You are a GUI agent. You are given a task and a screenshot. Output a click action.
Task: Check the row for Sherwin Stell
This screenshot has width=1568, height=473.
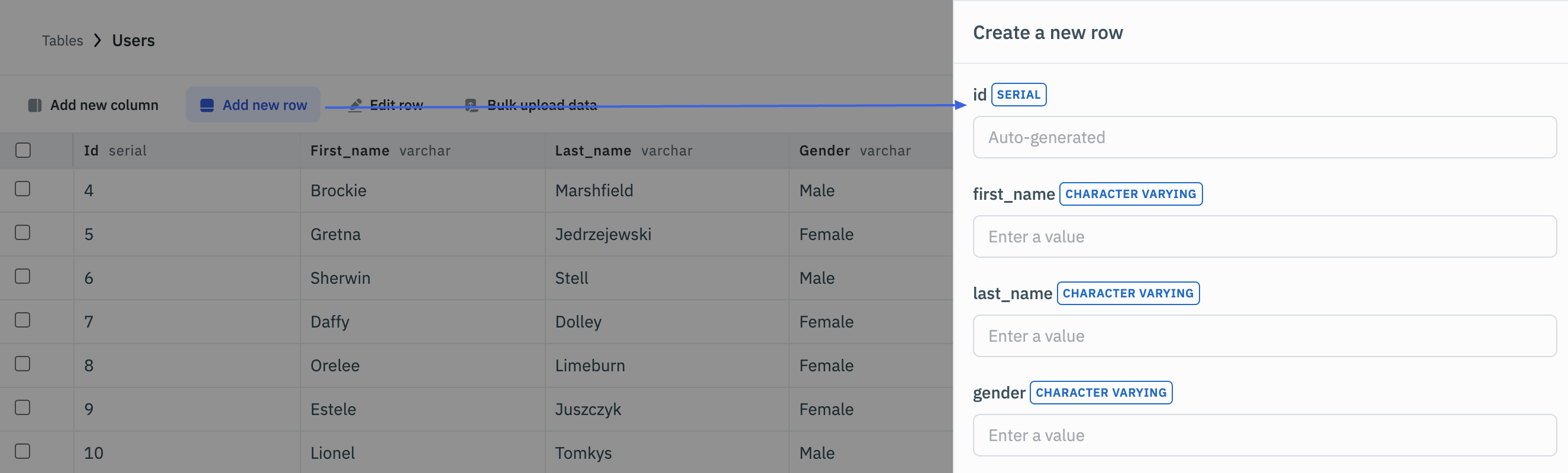[x=23, y=276]
